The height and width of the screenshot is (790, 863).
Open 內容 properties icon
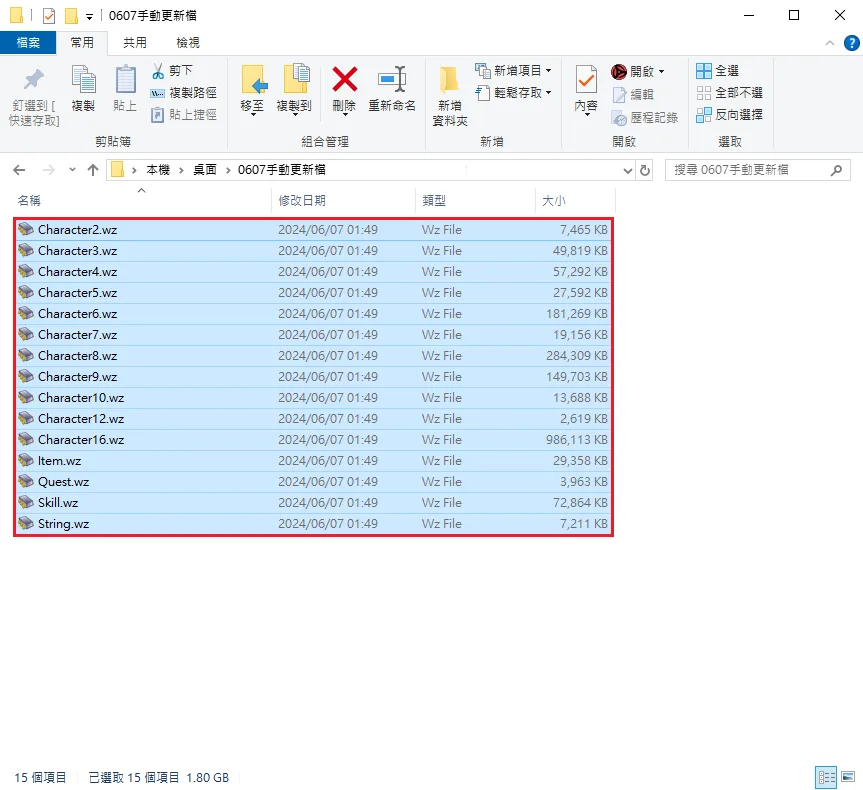point(586,81)
